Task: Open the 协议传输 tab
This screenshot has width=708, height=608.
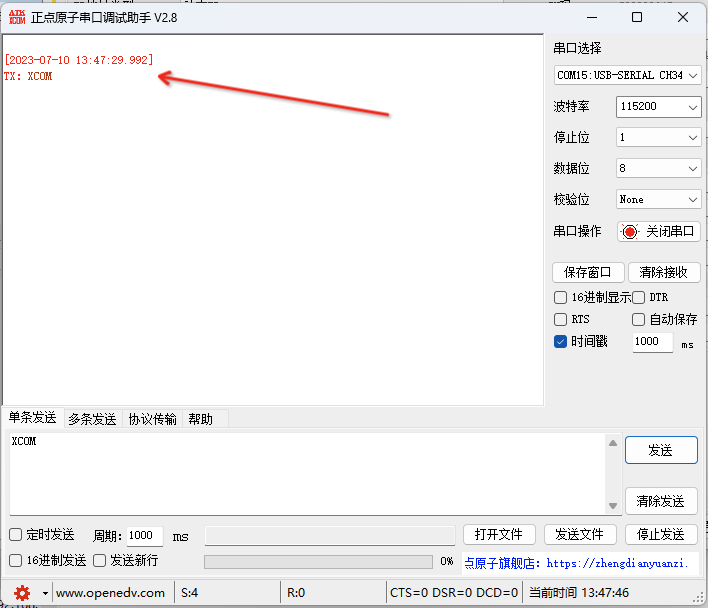Action: [152, 419]
